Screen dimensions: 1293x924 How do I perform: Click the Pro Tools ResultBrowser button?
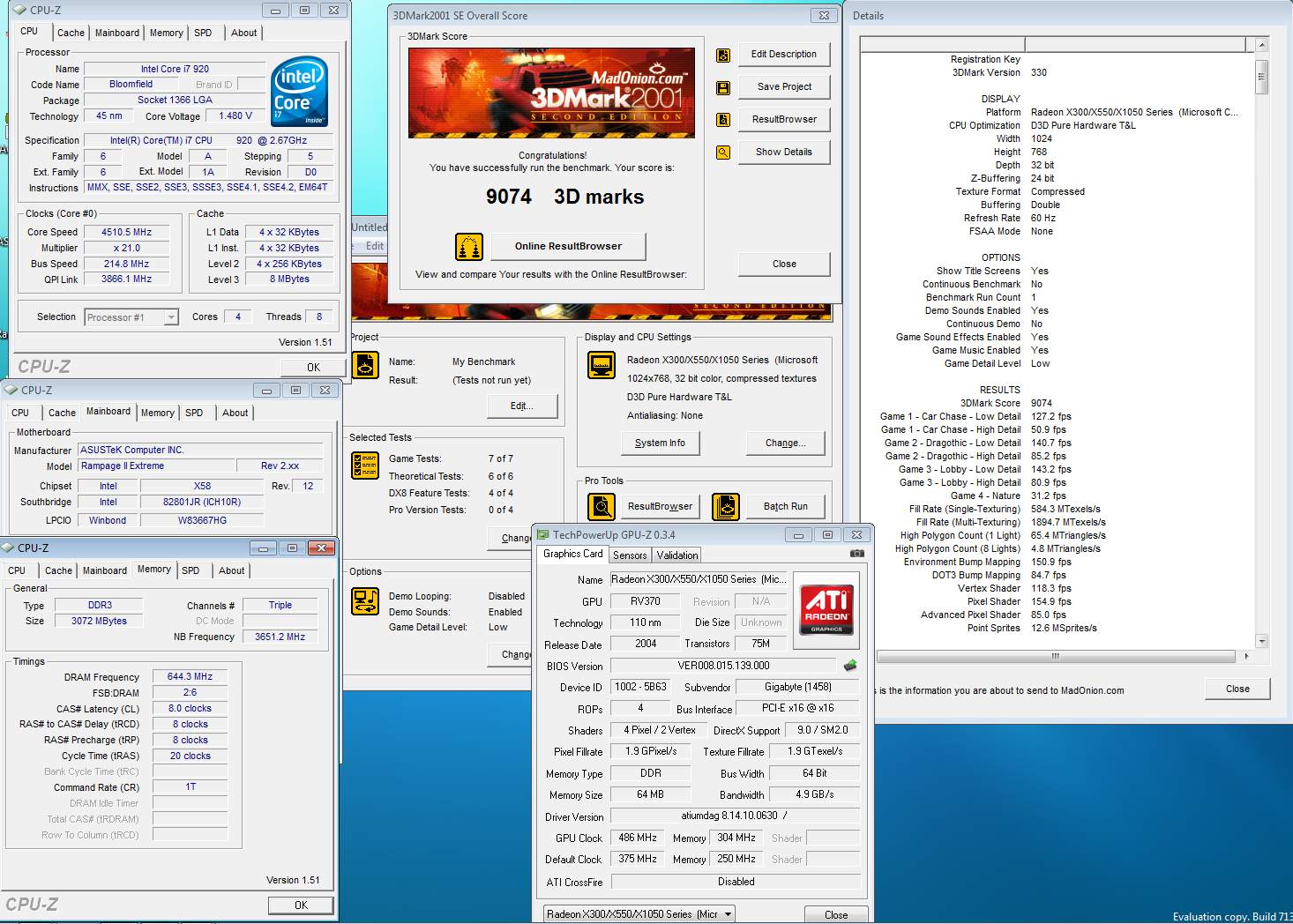pos(660,507)
